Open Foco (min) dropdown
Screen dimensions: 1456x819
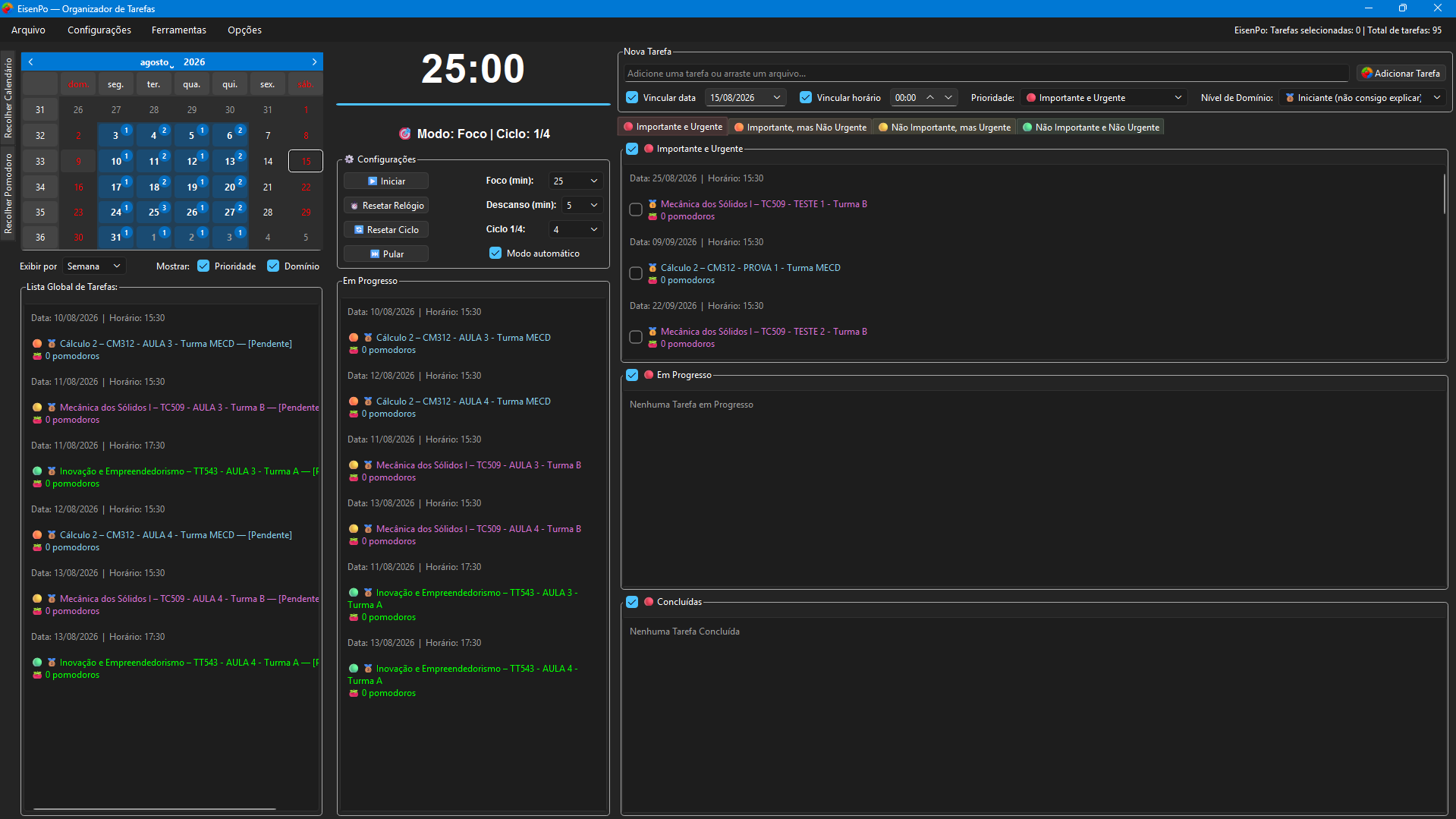click(576, 181)
